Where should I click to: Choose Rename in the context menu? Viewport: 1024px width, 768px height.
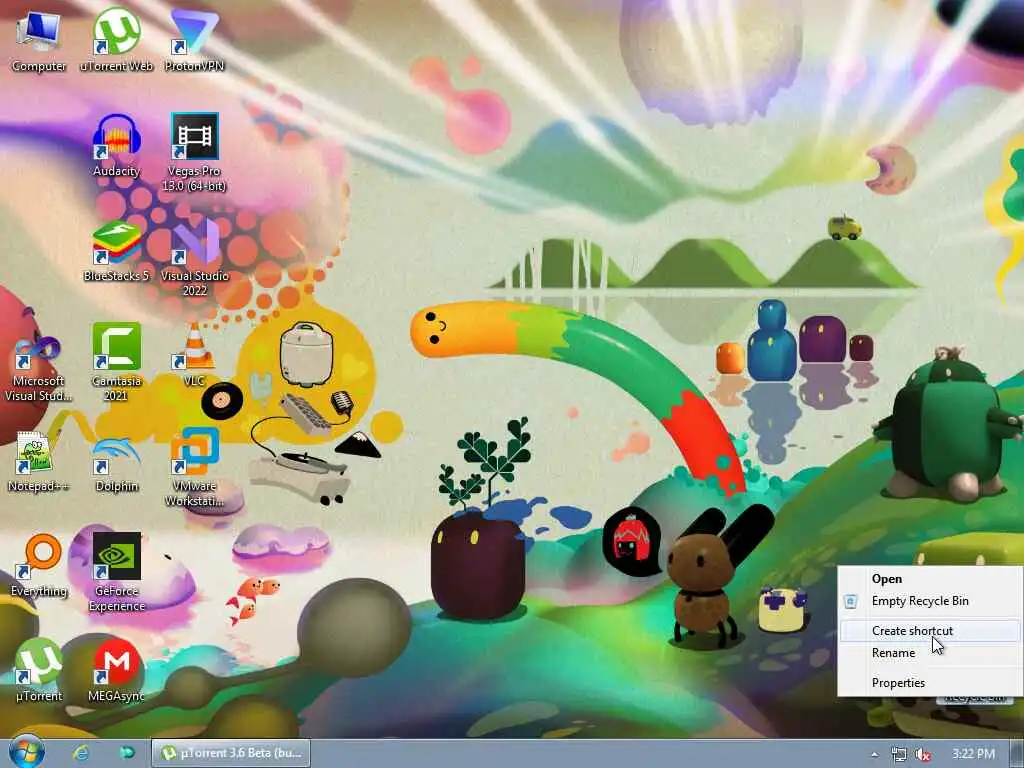tap(929, 653)
